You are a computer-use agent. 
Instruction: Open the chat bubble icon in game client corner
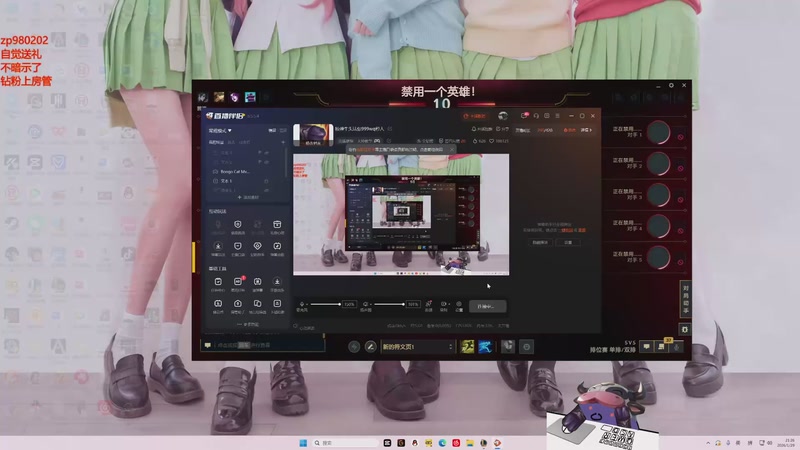pyautogui.click(x=646, y=347)
